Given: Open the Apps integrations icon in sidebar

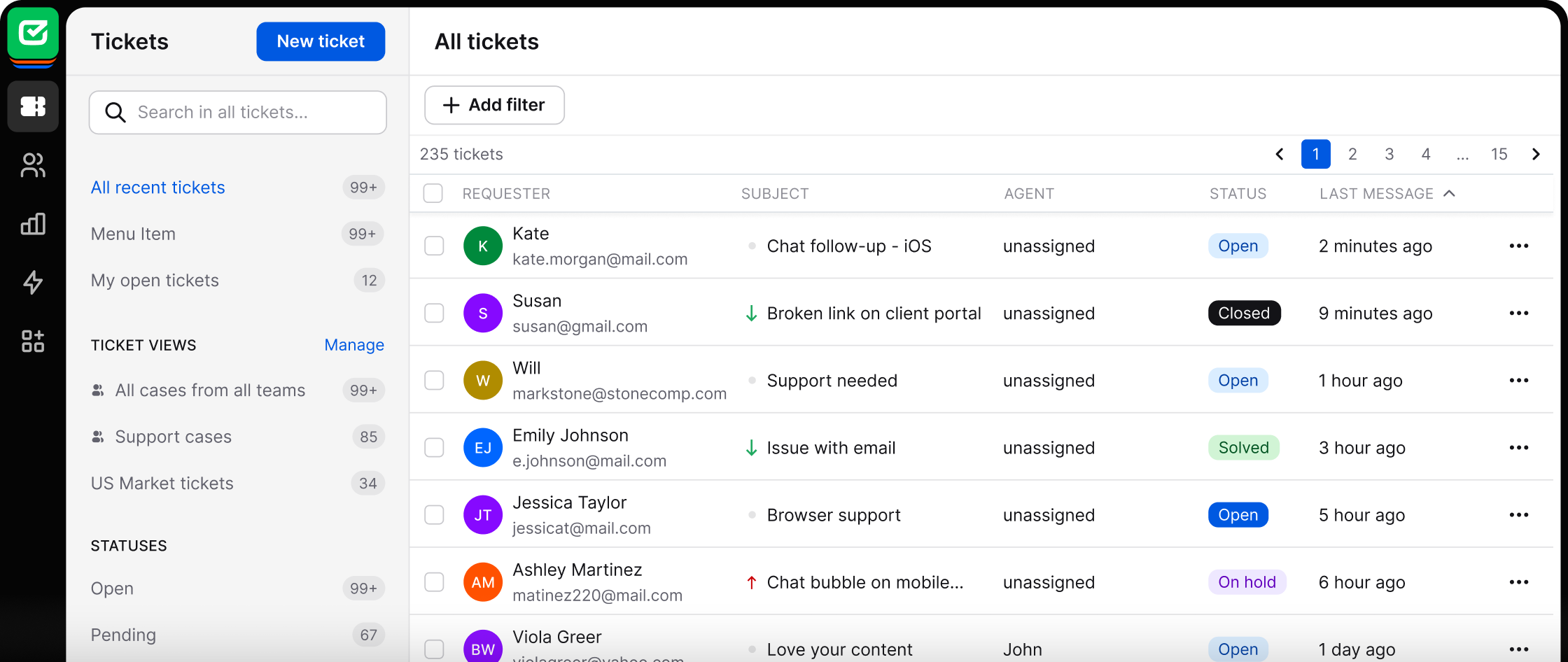Looking at the screenshot, I should click(x=32, y=341).
